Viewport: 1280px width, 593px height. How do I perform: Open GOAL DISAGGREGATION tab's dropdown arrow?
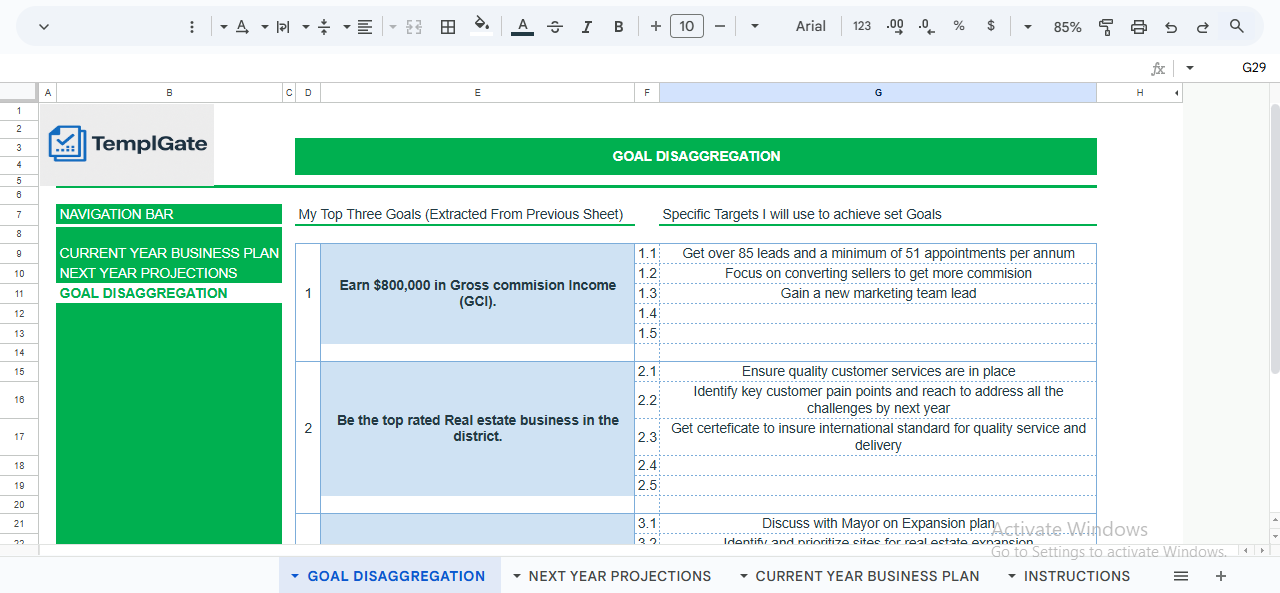click(295, 576)
